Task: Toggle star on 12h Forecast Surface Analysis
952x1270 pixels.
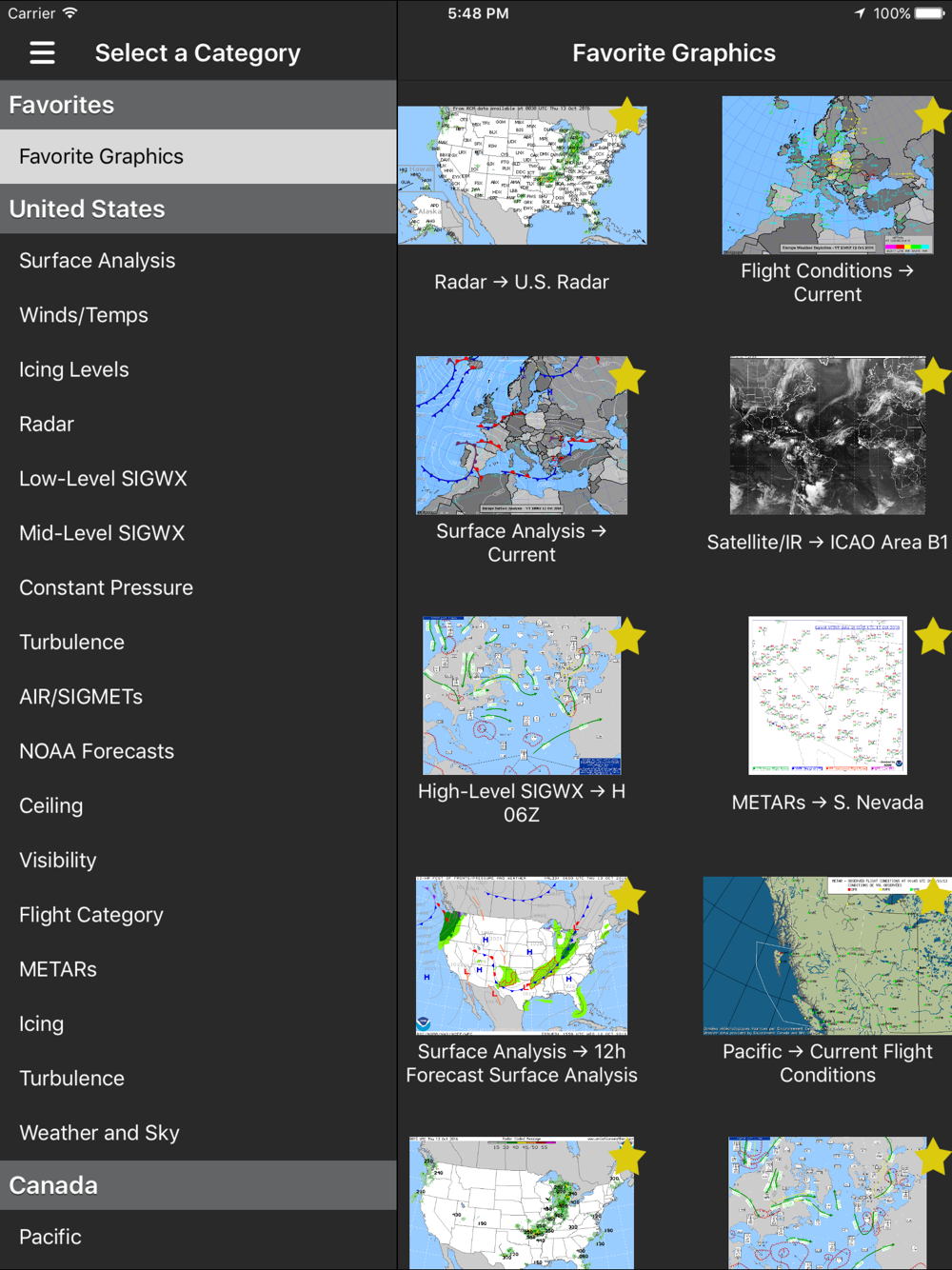Action: 626,896
